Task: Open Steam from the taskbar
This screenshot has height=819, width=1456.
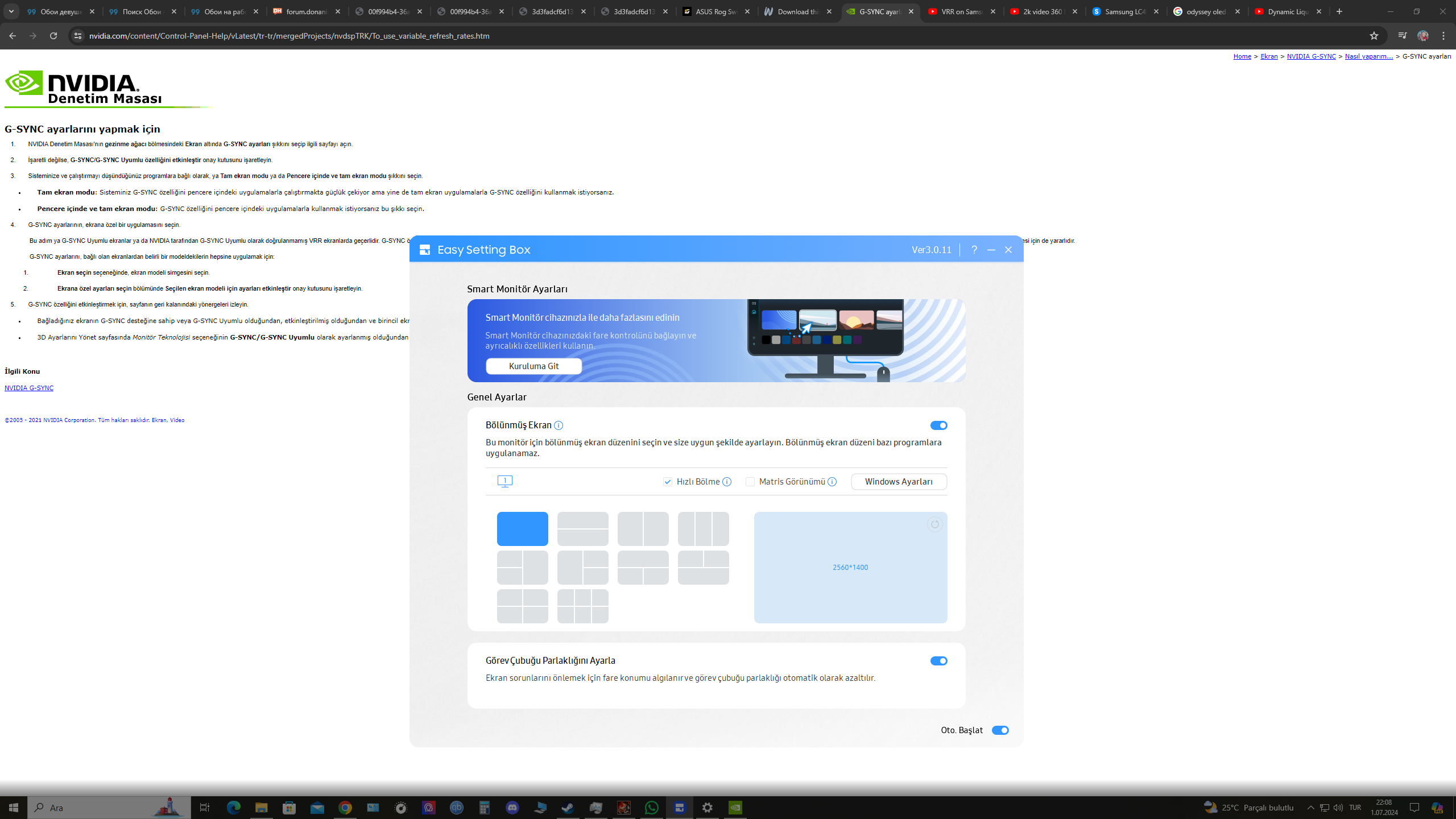Action: coord(568,808)
